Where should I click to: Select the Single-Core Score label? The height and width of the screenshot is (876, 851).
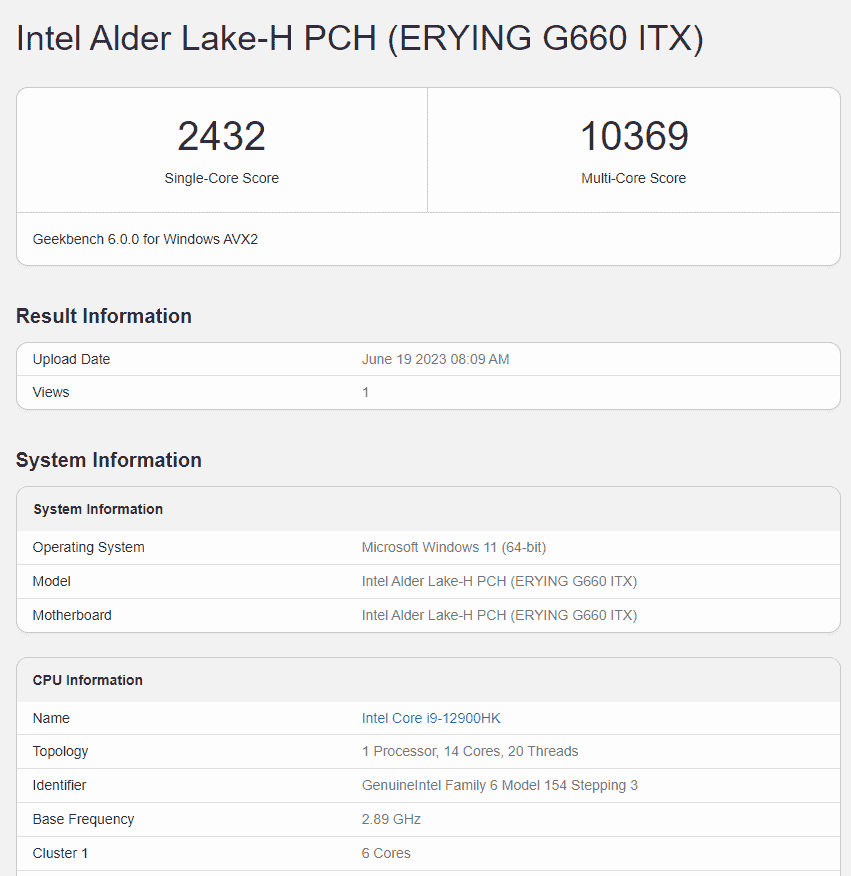(221, 178)
